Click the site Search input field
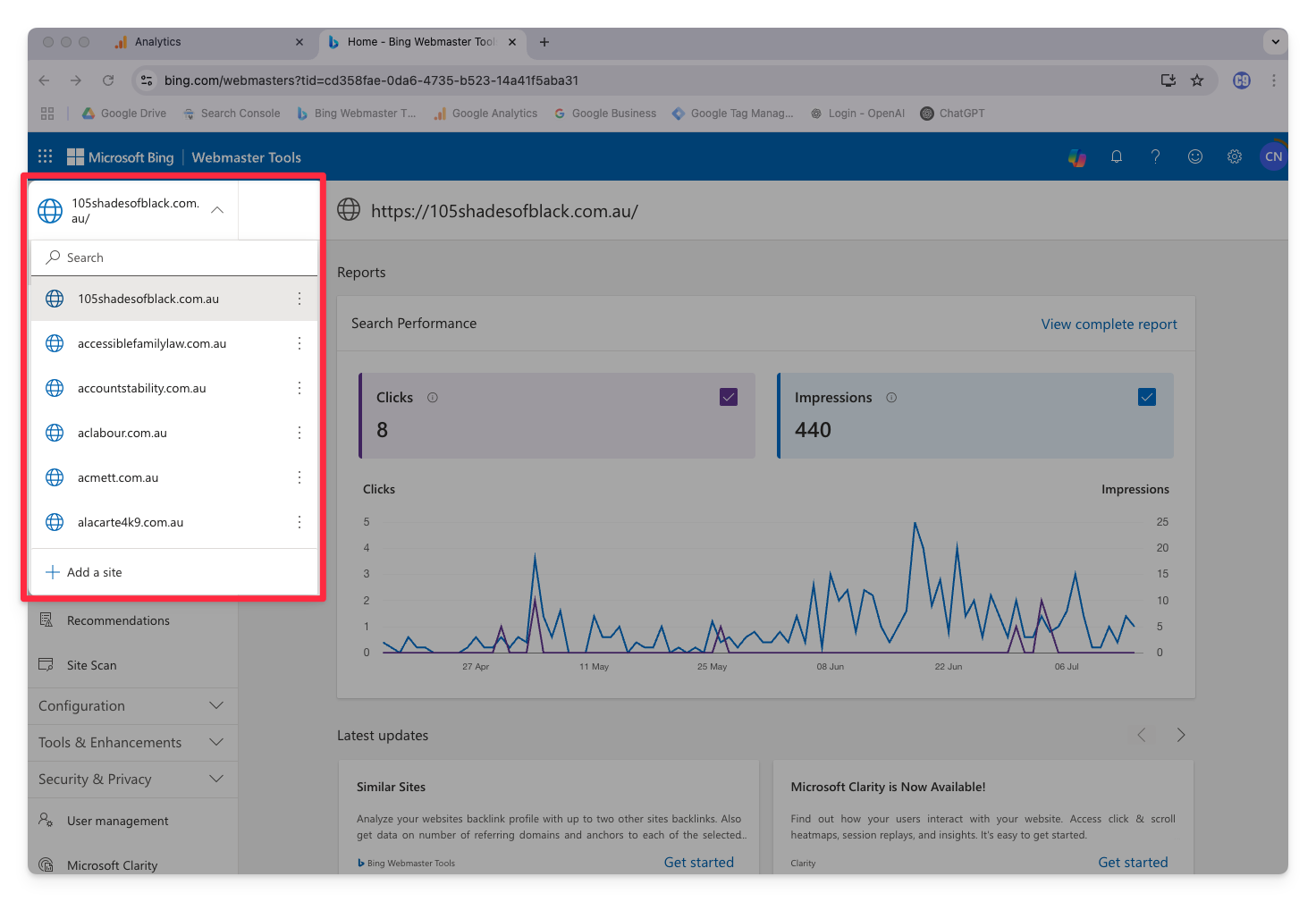The height and width of the screenshot is (902, 1316). 179,257
